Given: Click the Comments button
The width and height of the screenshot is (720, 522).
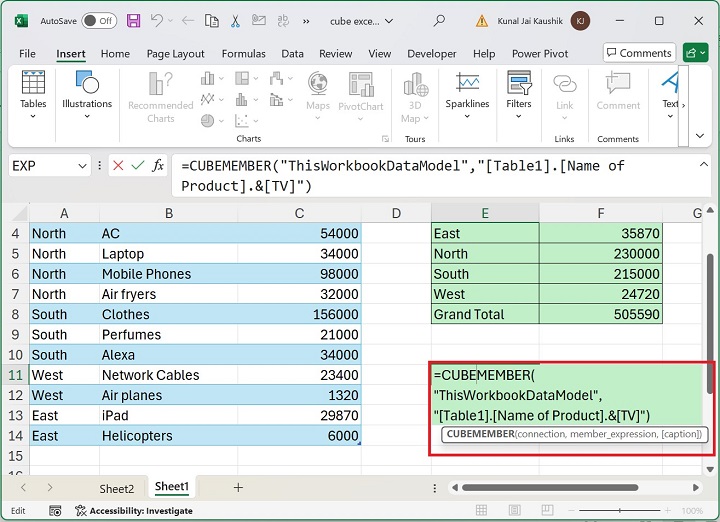Looking at the screenshot, I should coord(638,53).
